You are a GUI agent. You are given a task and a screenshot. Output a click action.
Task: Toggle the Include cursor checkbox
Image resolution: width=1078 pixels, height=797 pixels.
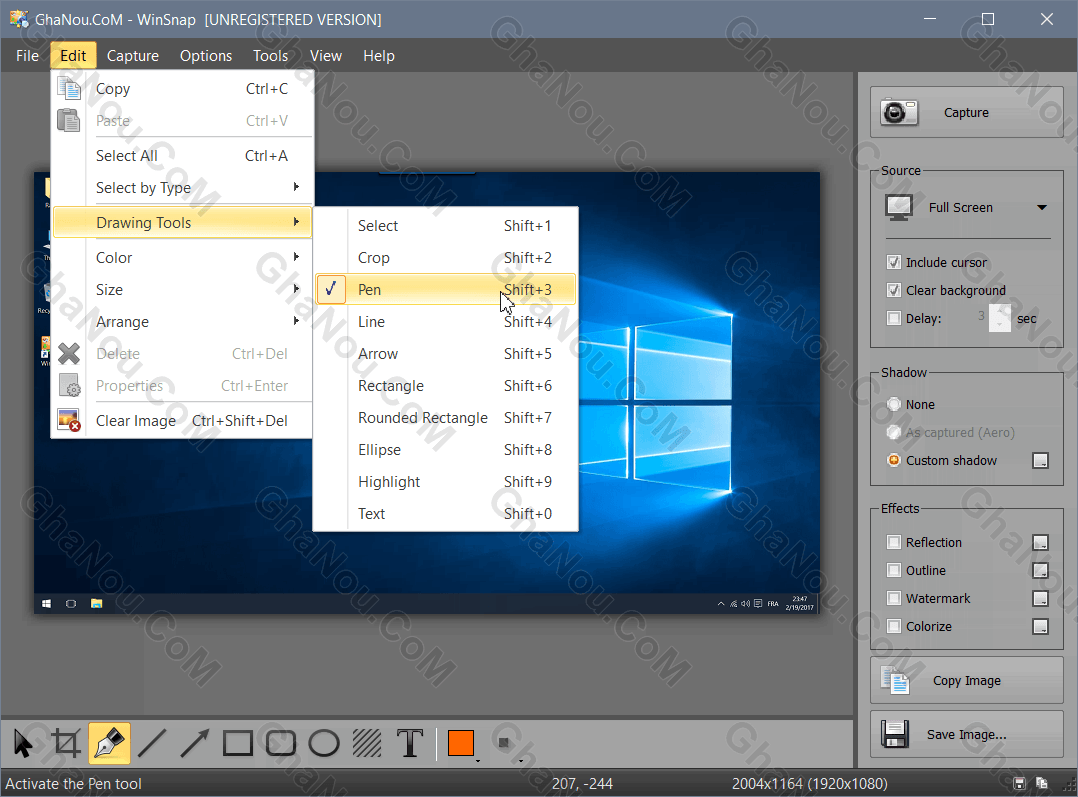(894, 262)
